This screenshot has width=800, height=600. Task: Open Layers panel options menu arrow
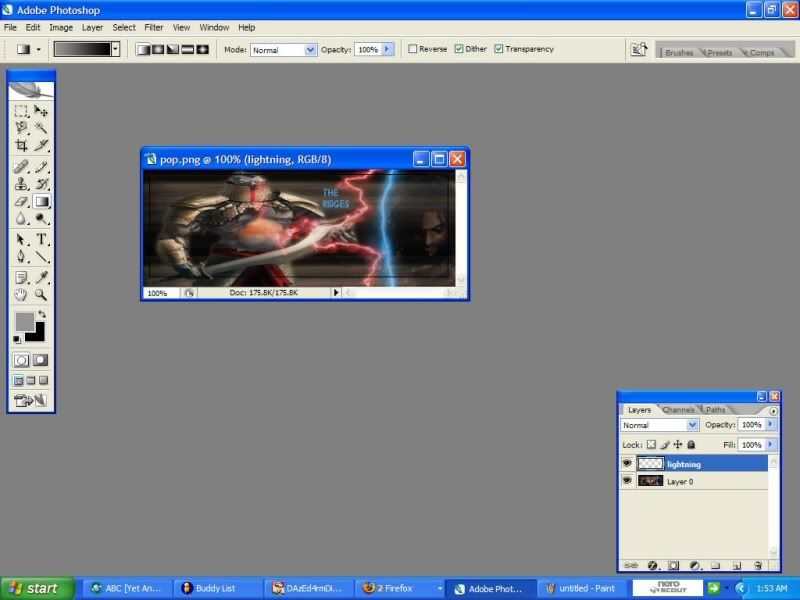[x=773, y=411]
